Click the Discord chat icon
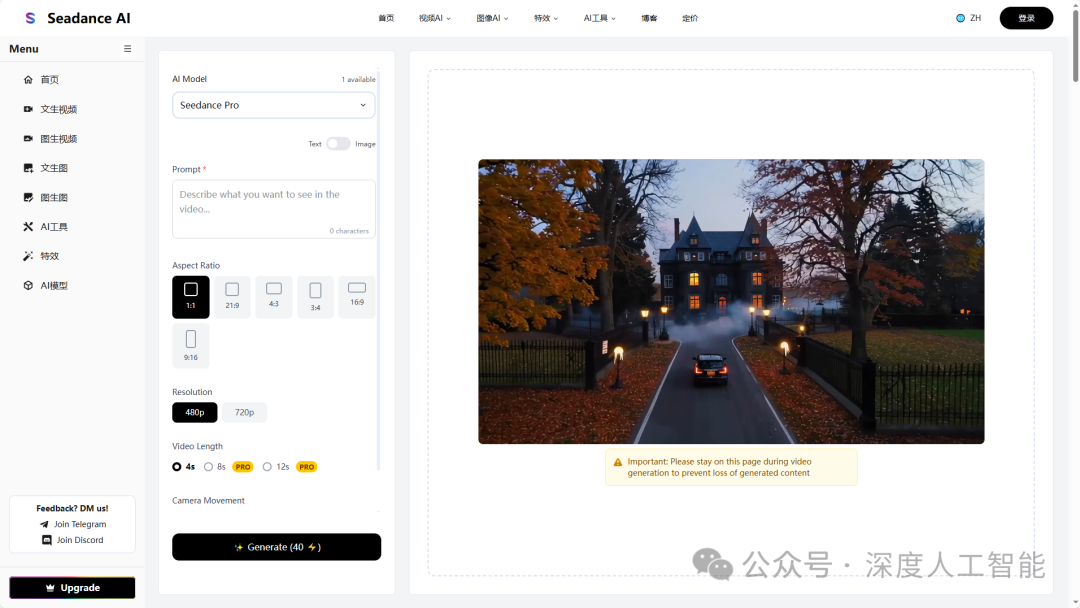 (47, 541)
